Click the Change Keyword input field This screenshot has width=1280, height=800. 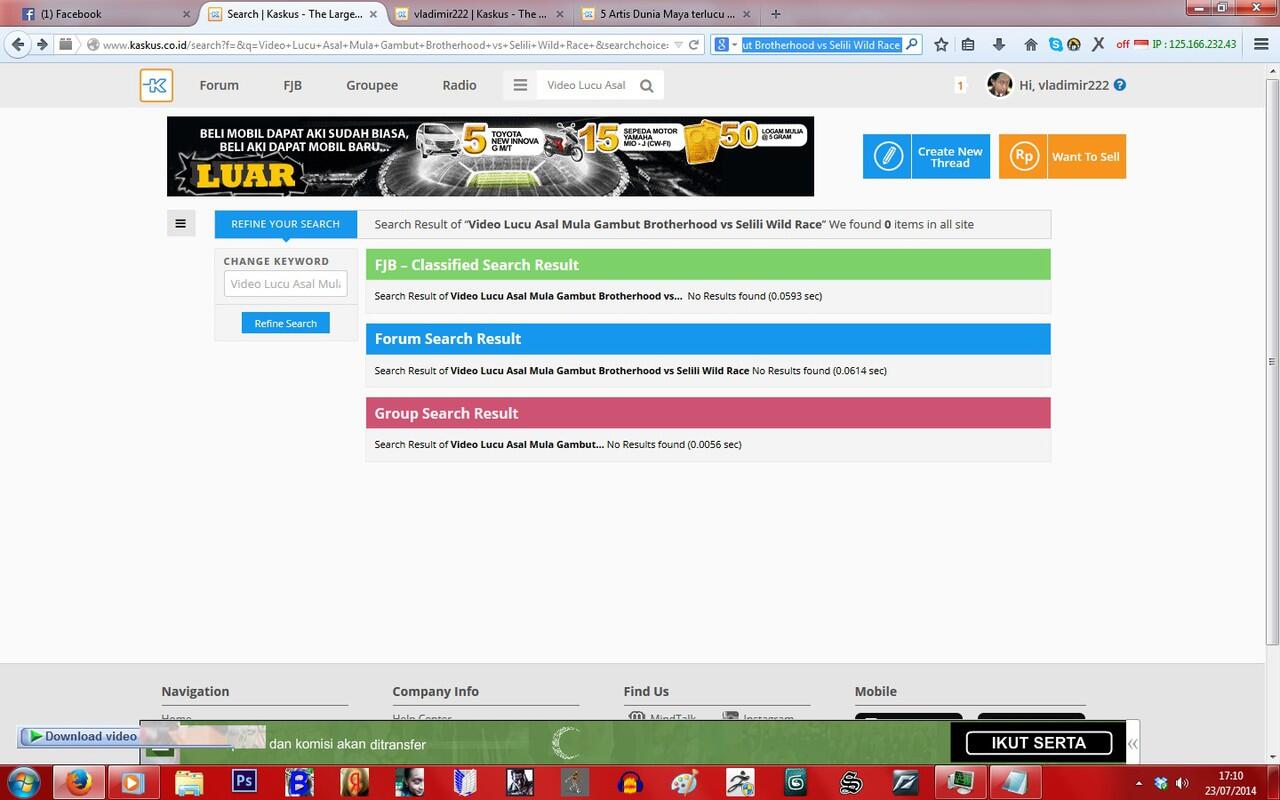[x=286, y=284]
